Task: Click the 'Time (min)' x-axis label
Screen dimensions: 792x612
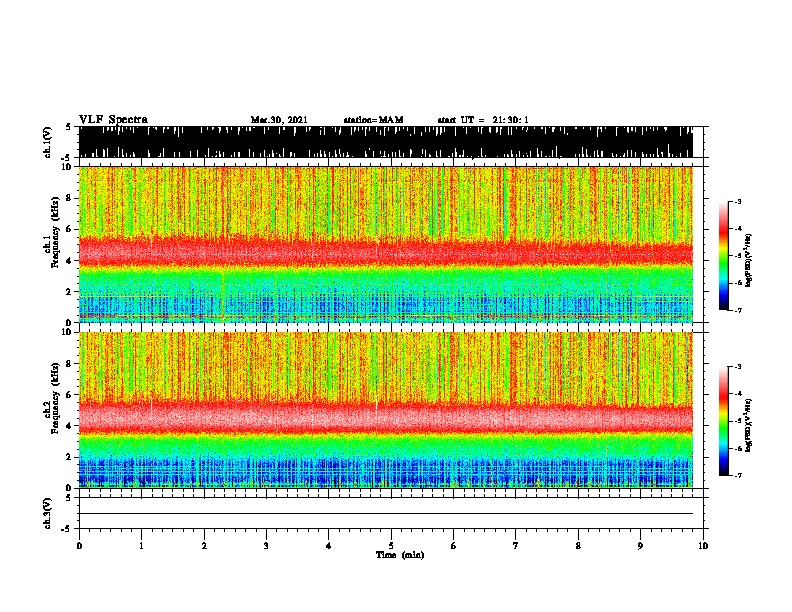Action: pos(400,555)
